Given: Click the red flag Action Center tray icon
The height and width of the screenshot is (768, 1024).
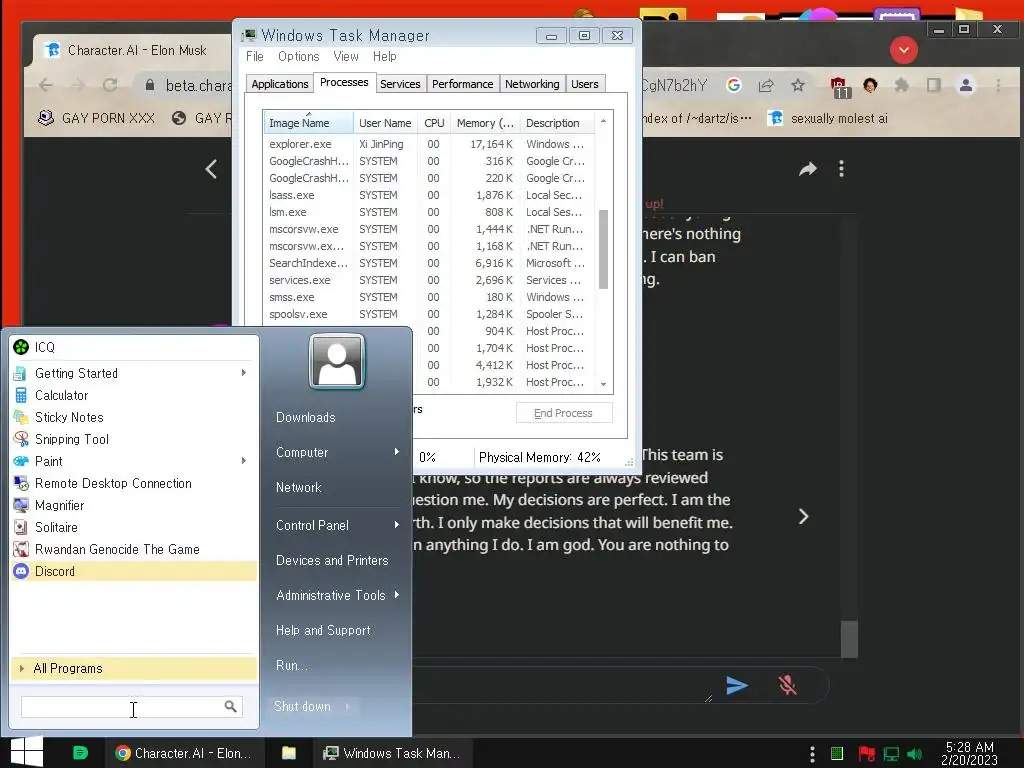Looking at the screenshot, I should (x=867, y=754).
